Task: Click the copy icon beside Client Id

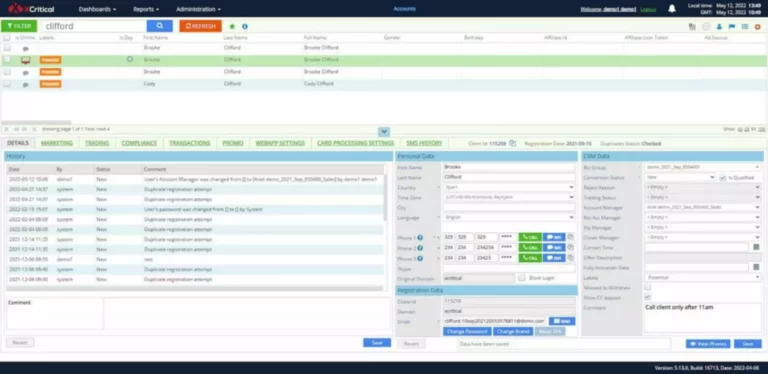Action: (x=512, y=143)
